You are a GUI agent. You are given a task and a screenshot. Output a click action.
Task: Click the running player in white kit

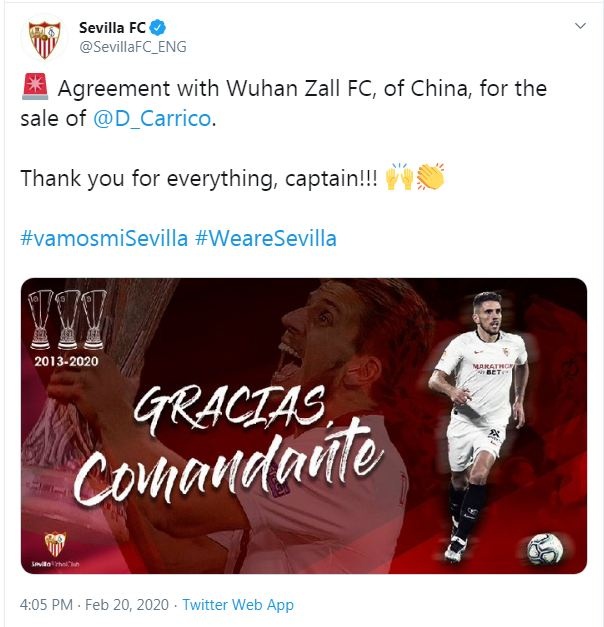pos(478,427)
